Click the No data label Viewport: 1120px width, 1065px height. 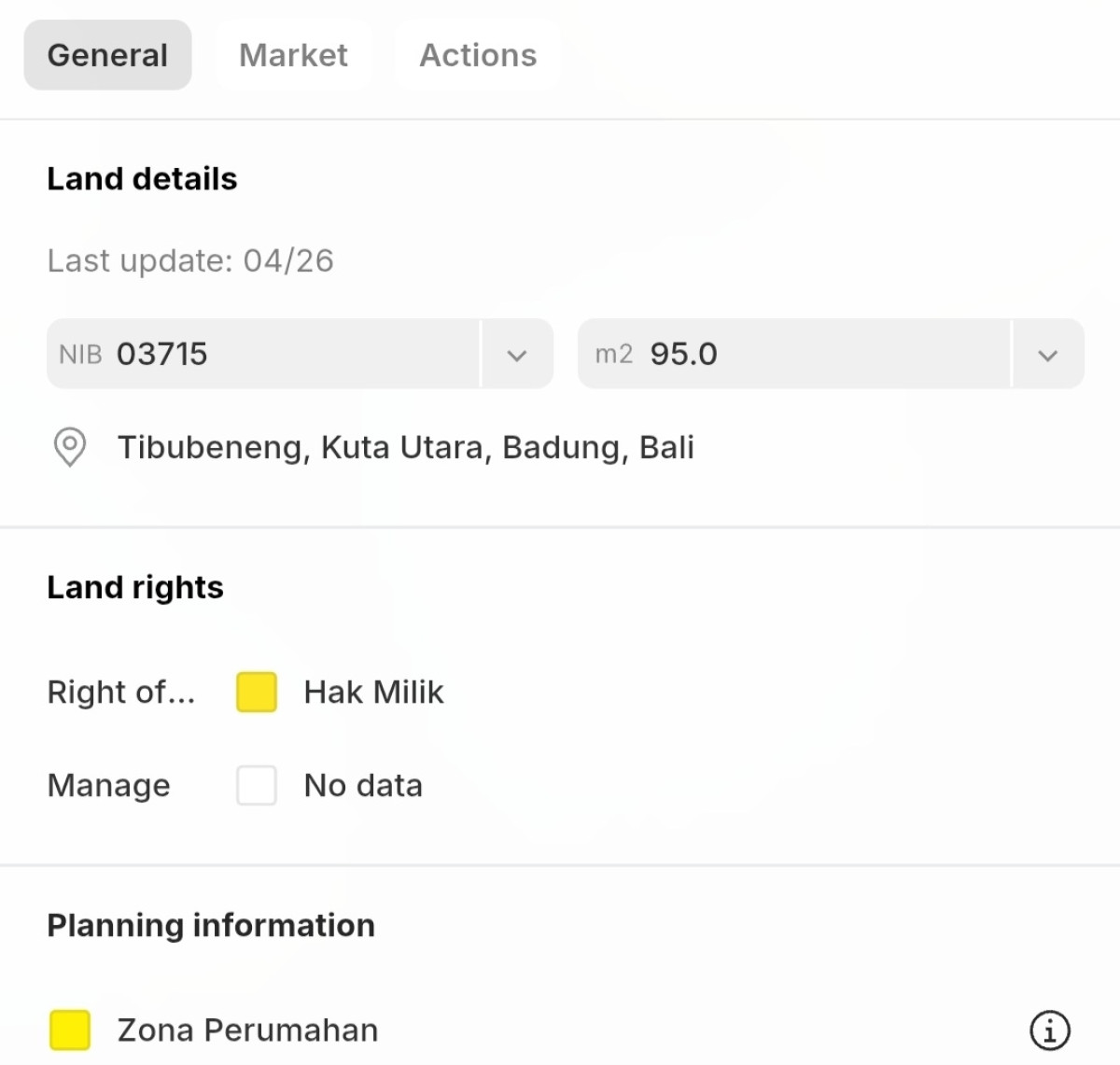[363, 785]
